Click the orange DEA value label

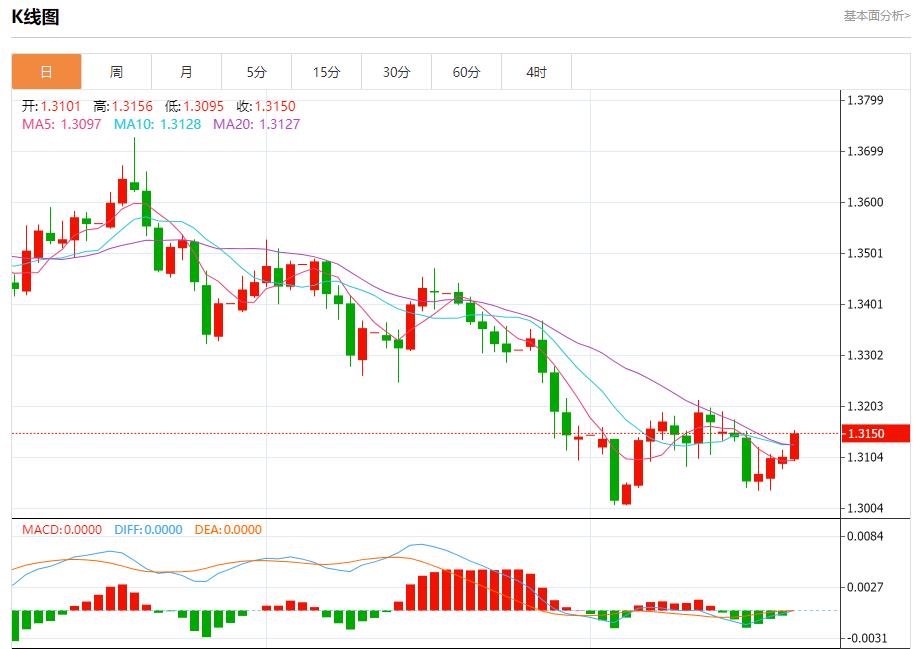229,530
